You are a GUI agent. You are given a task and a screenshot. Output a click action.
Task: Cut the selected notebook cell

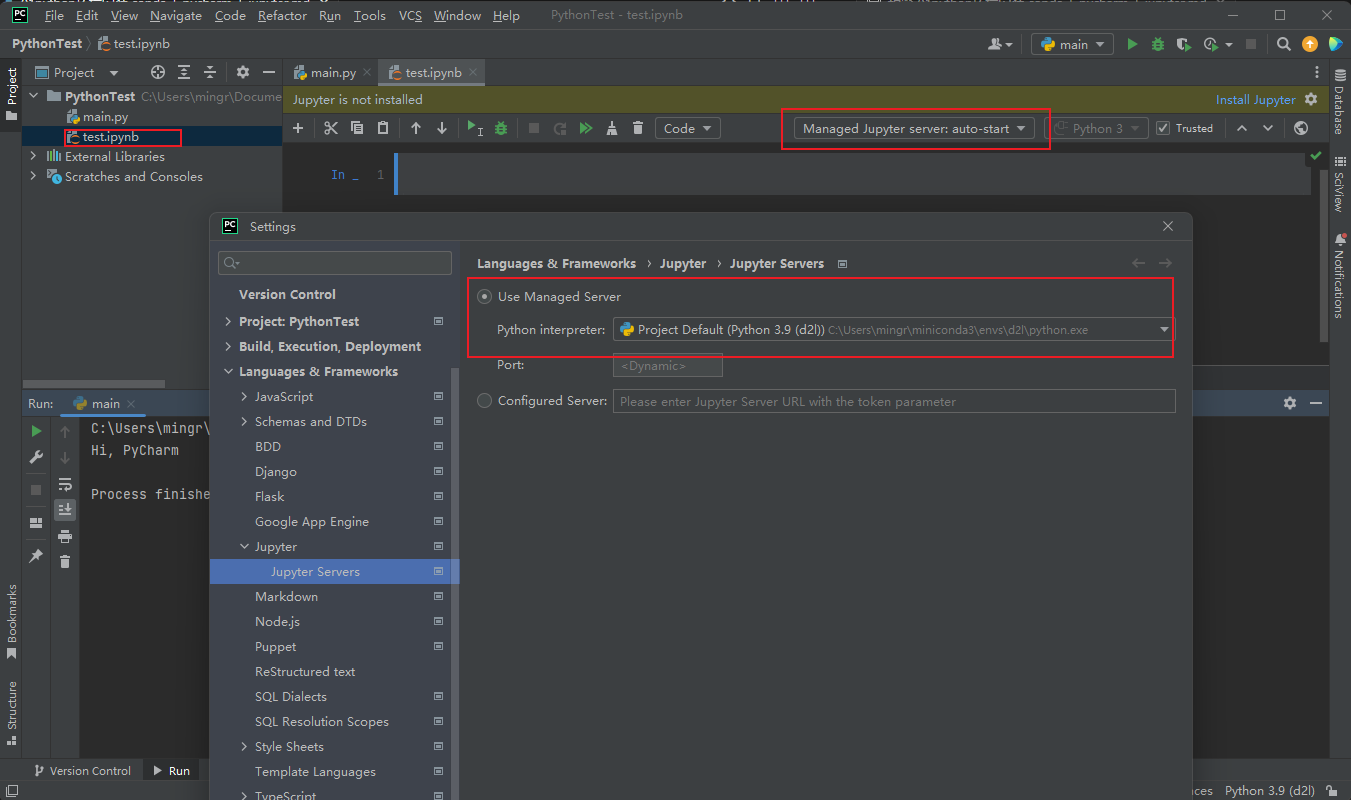331,128
